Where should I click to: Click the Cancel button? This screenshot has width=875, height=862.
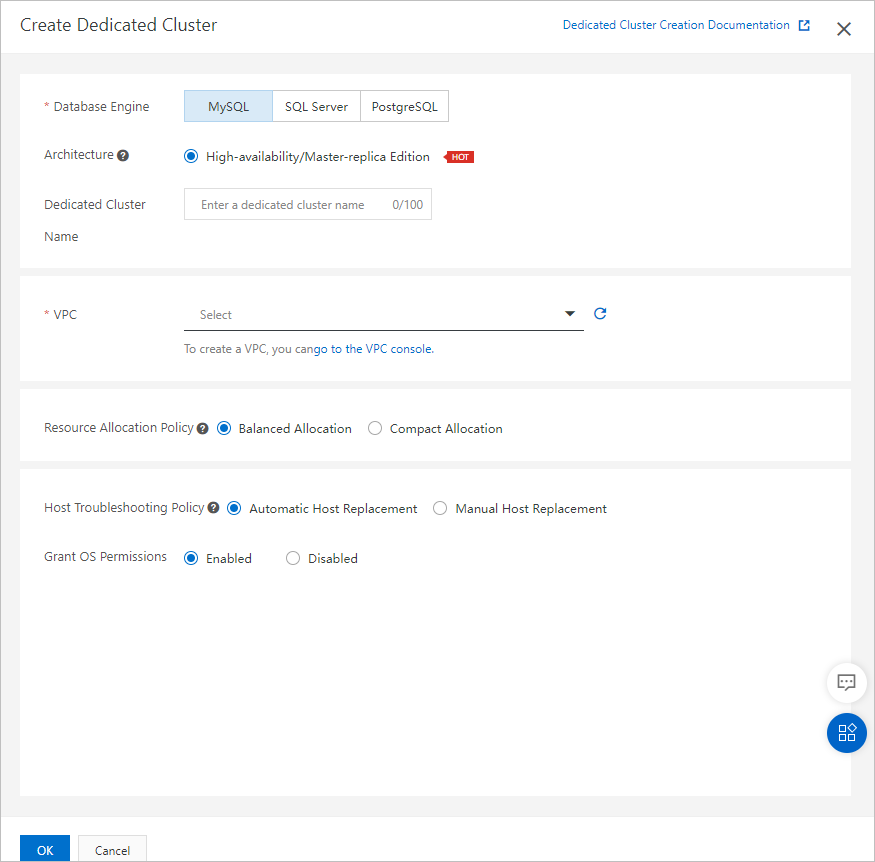[112, 849]
